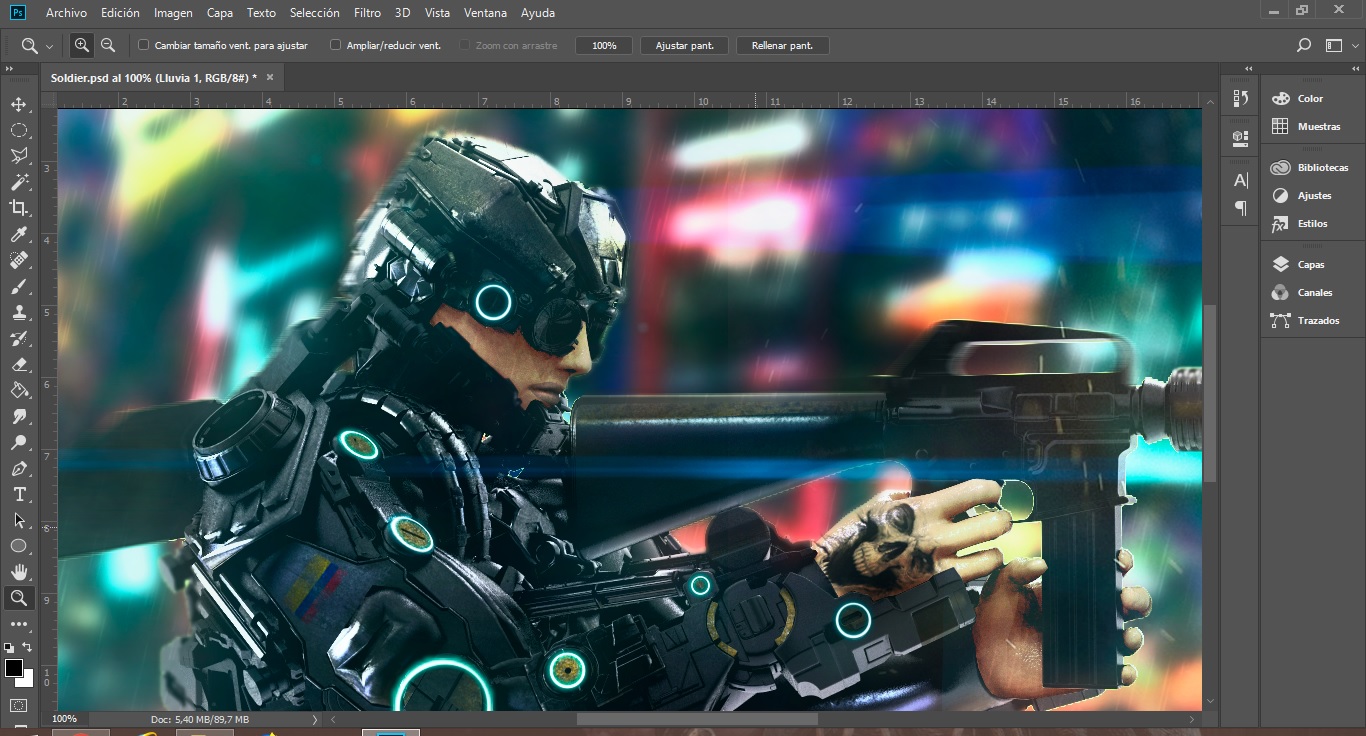Select the Zoom tool in toolbar

[x=19, y=598]
